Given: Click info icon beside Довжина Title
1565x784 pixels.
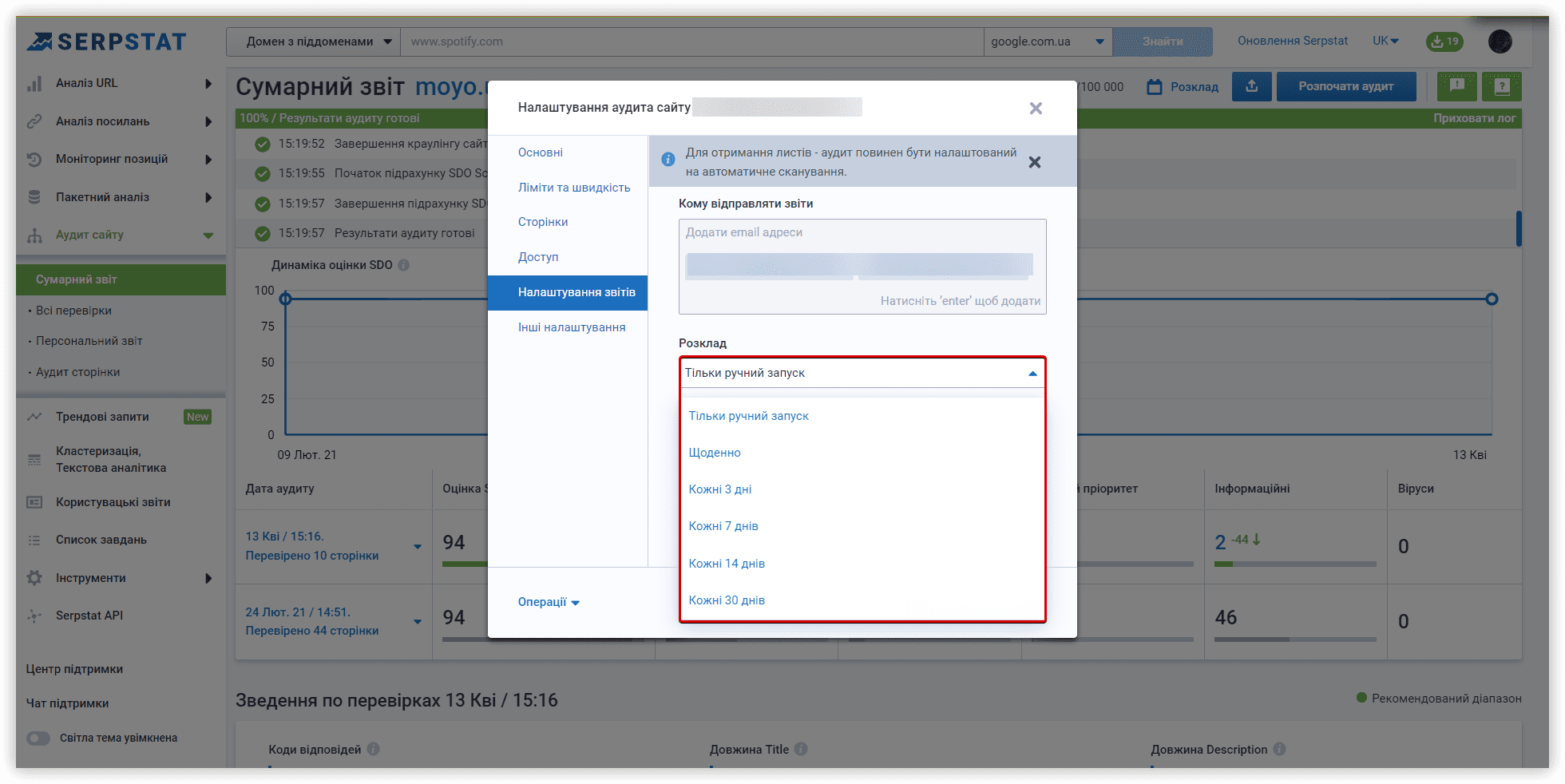Looking at the screenshot, I should [801, 749].
